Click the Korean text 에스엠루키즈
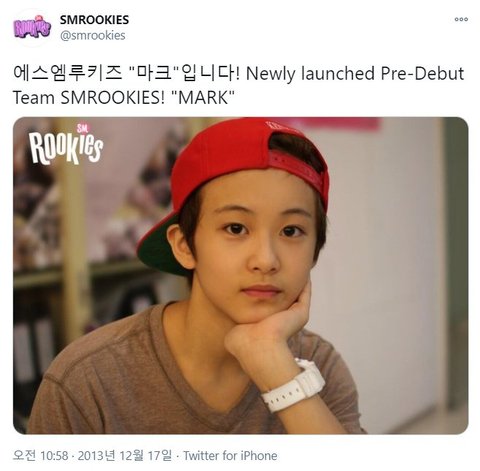The image size is (480, 471). (x=68, y=74)
